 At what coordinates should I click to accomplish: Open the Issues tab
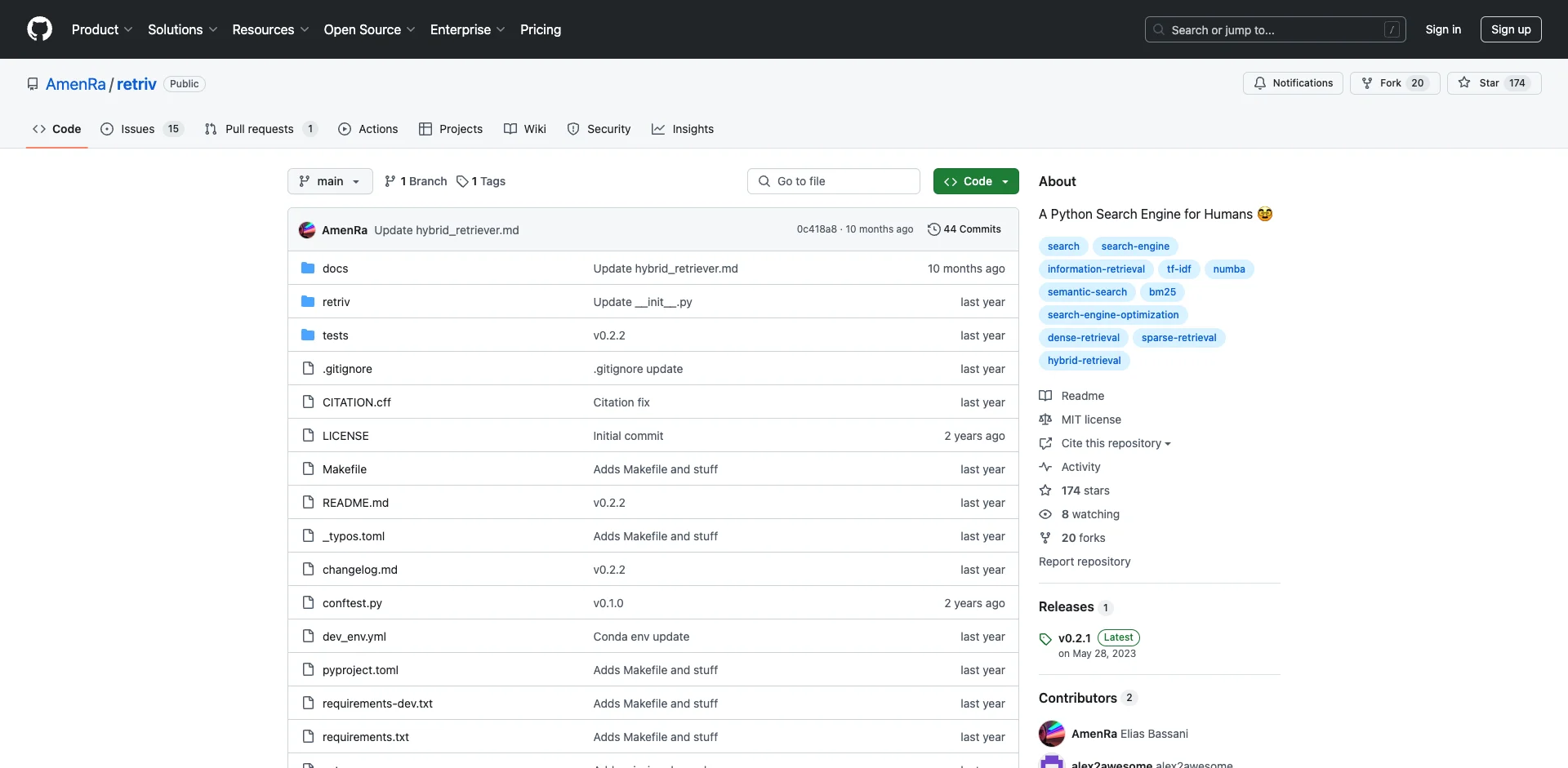tap(142, 129)
